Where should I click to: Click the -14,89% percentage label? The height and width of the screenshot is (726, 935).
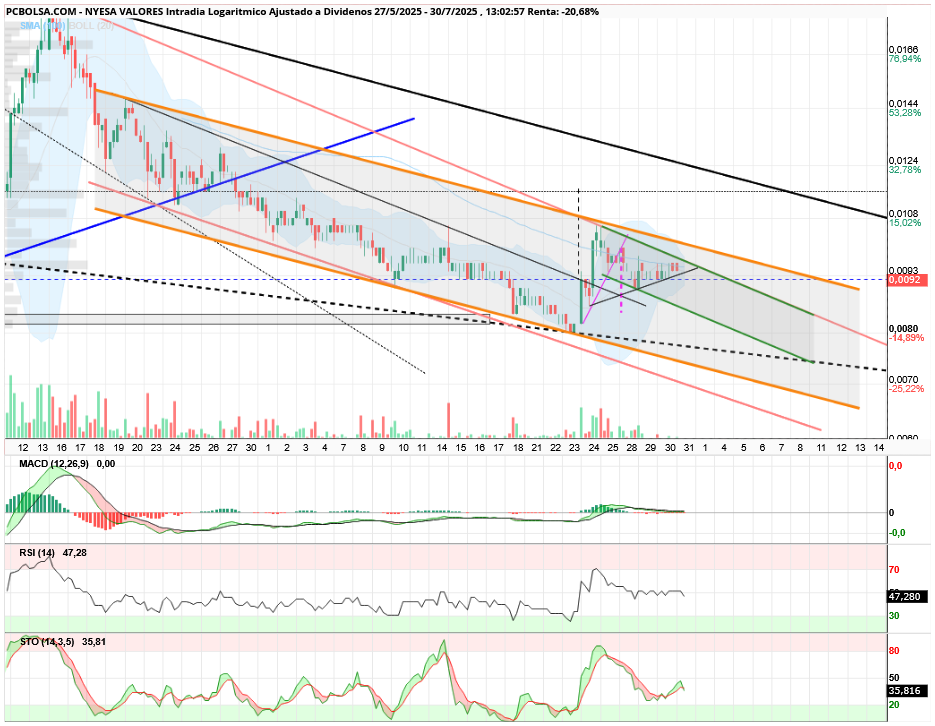point(906,338)
